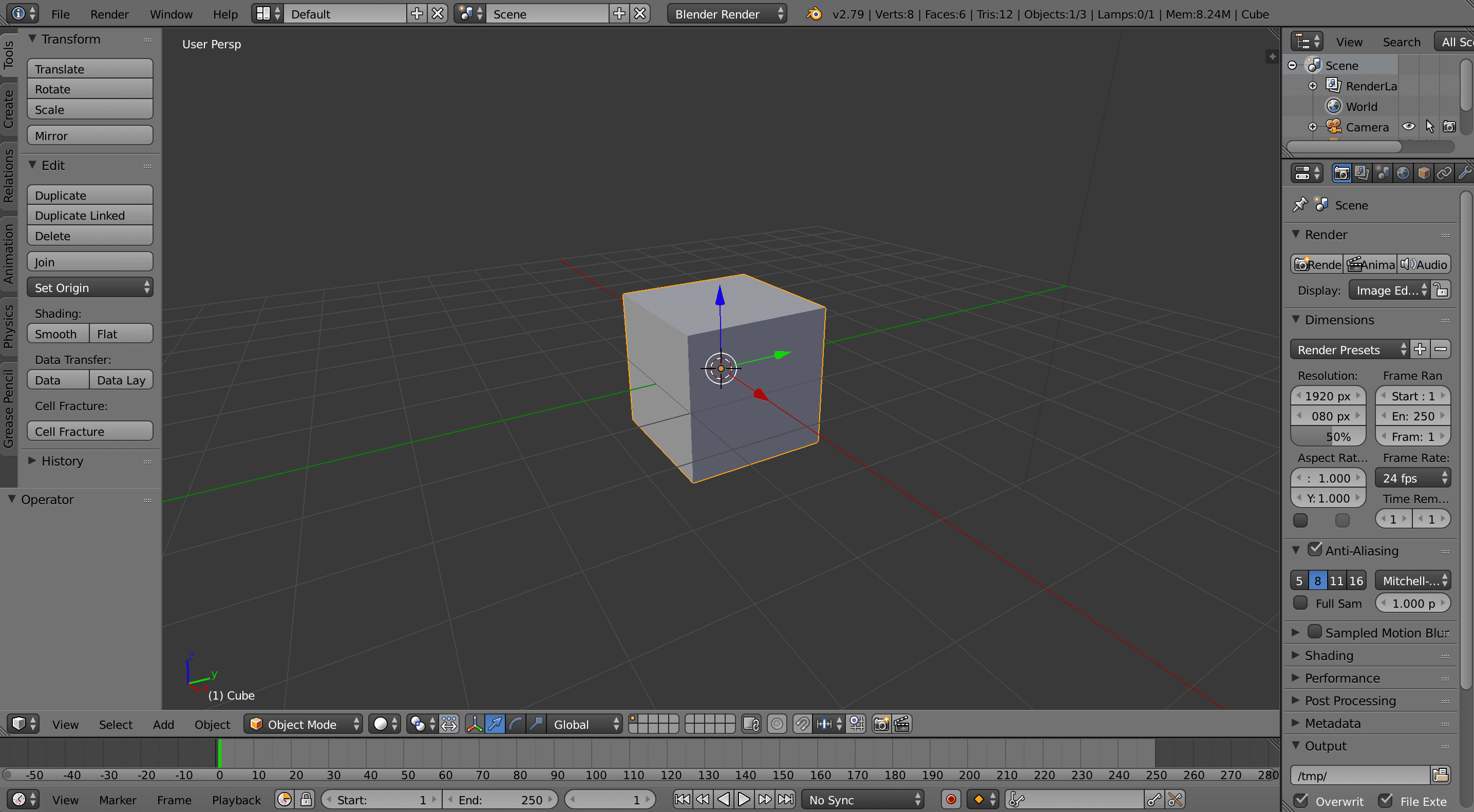The height and width of the screenshot is (812, 1474).
Task: Click the snap magnet icon
Action: (x=802, y=724)
